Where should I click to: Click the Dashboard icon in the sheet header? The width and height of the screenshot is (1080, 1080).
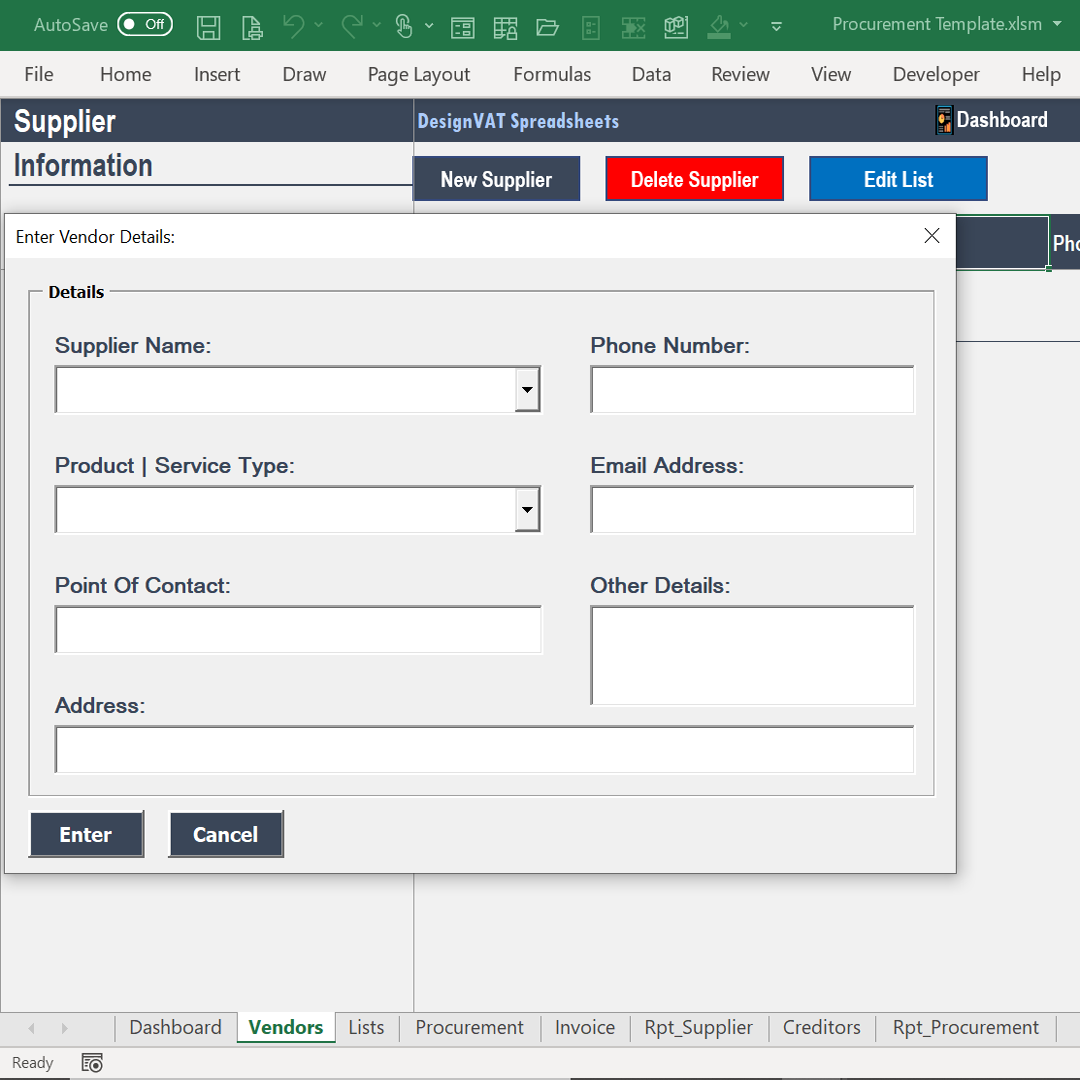pyautogui.click(x=943, y=119)
